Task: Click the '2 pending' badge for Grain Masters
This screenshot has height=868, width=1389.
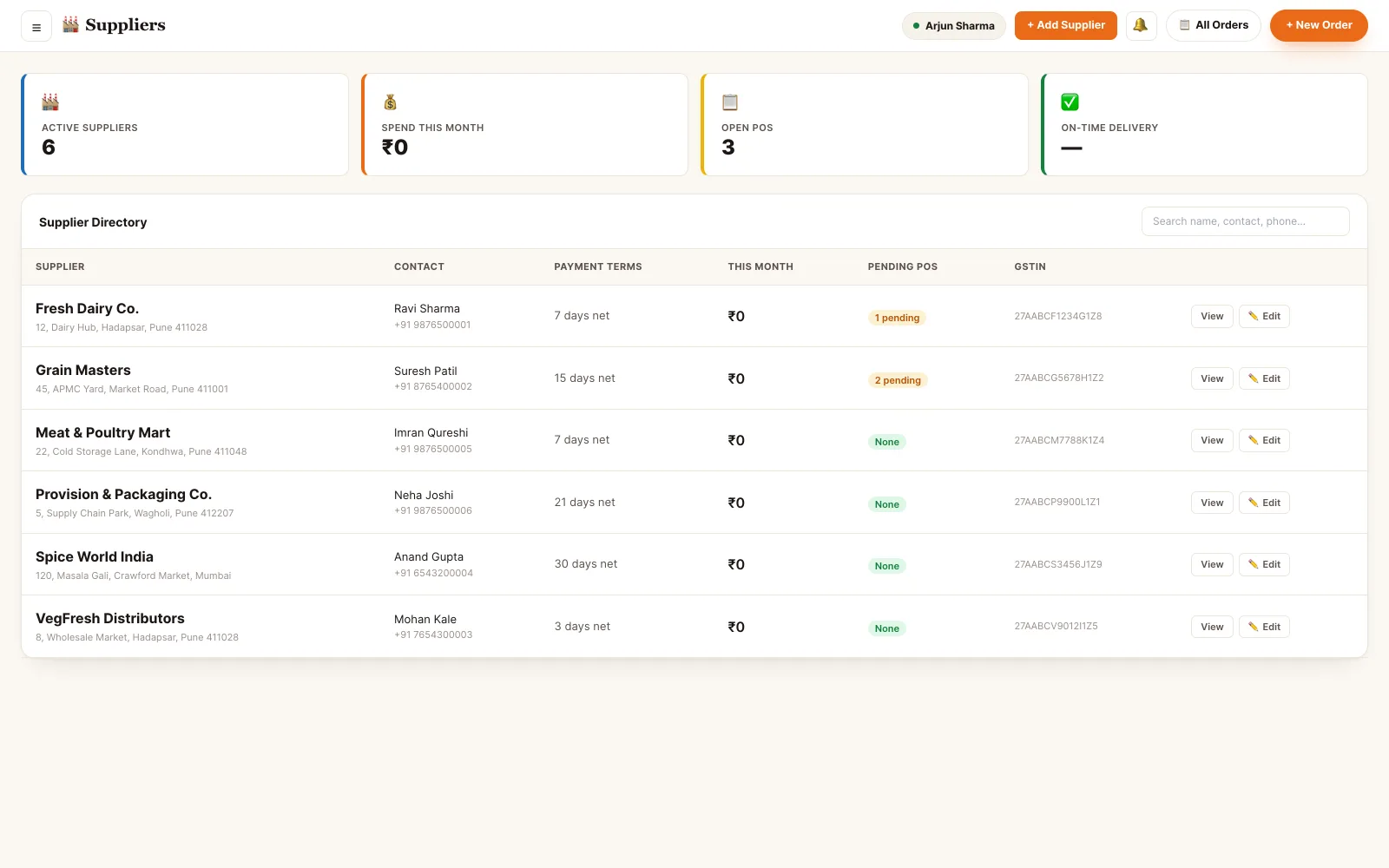Action: pos(898,380)
